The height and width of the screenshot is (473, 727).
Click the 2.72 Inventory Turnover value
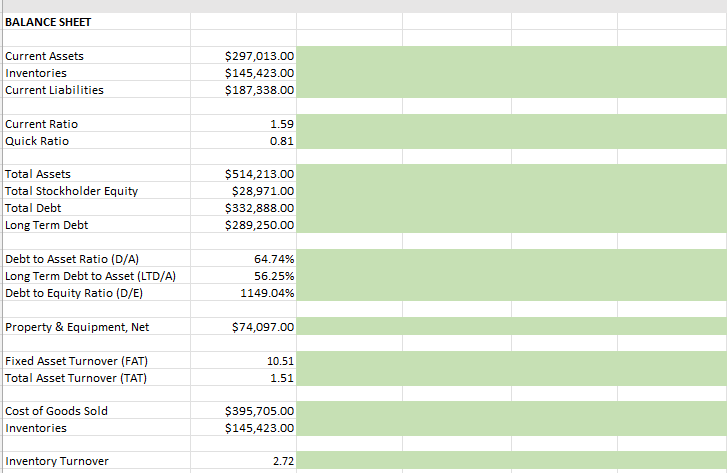click(x=243, y=460)
